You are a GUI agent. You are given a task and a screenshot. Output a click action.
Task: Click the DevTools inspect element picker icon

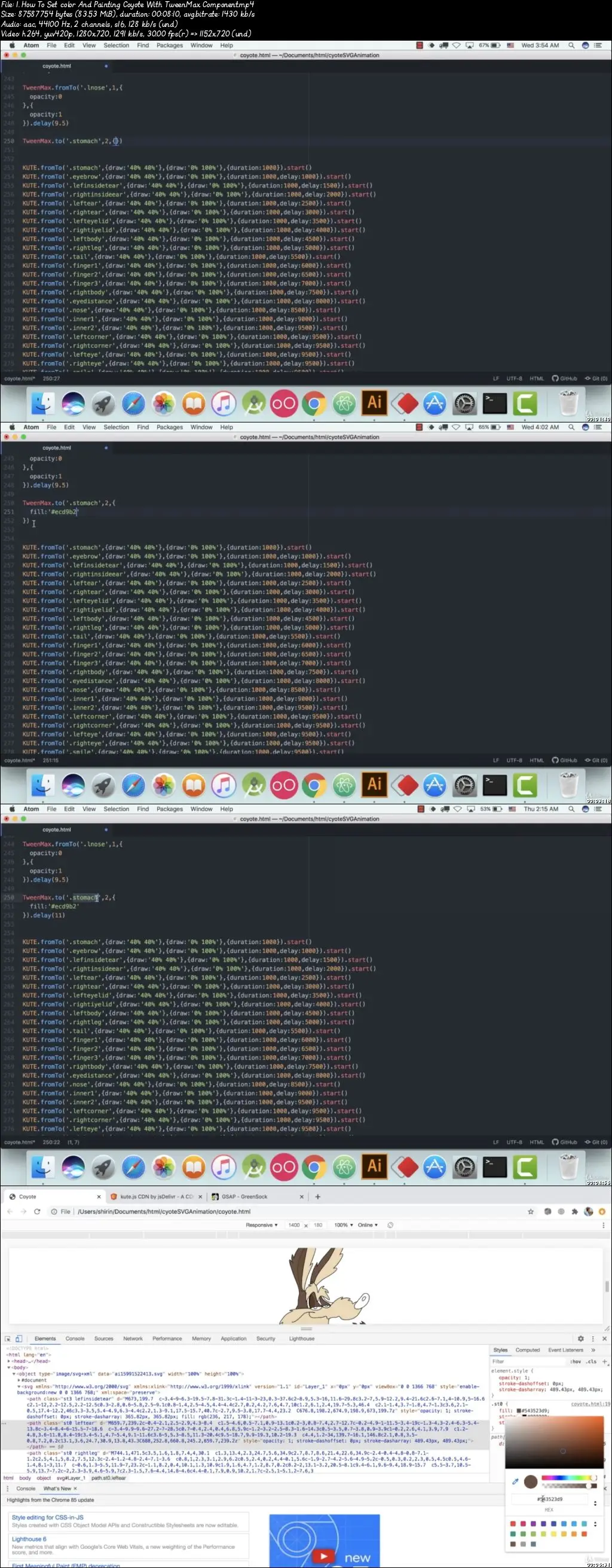(x=8, y=1339)
